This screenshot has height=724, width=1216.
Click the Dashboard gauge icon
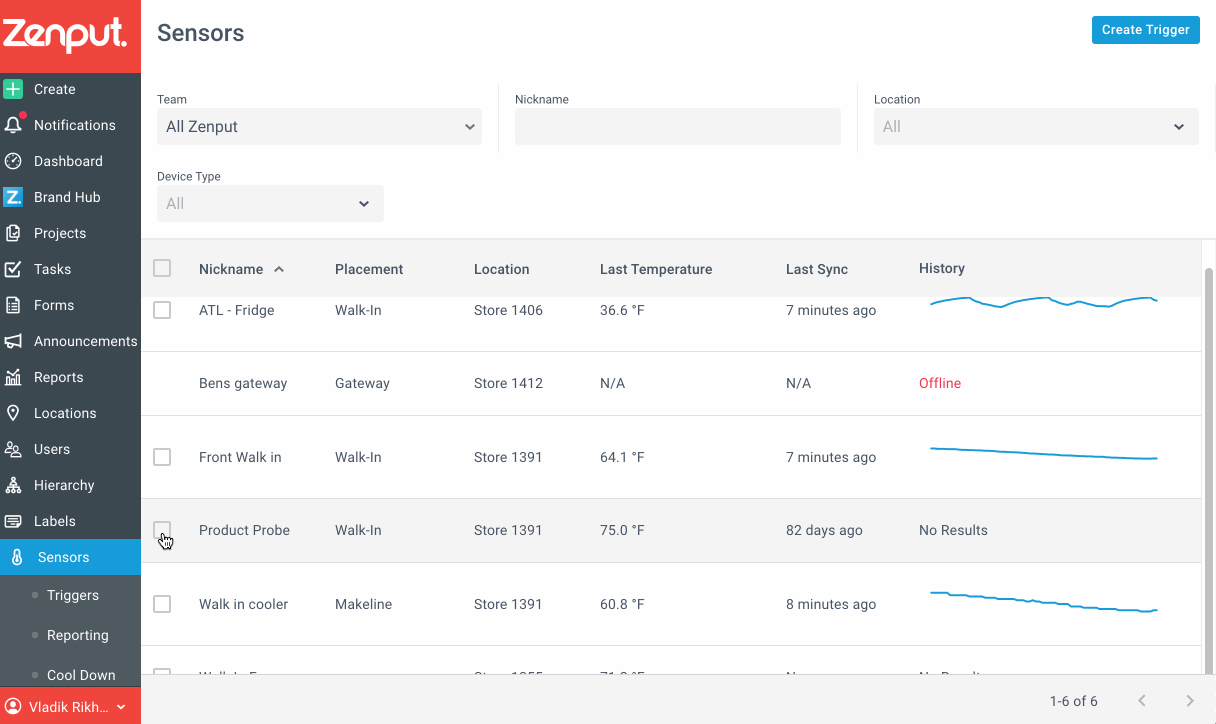13,161
